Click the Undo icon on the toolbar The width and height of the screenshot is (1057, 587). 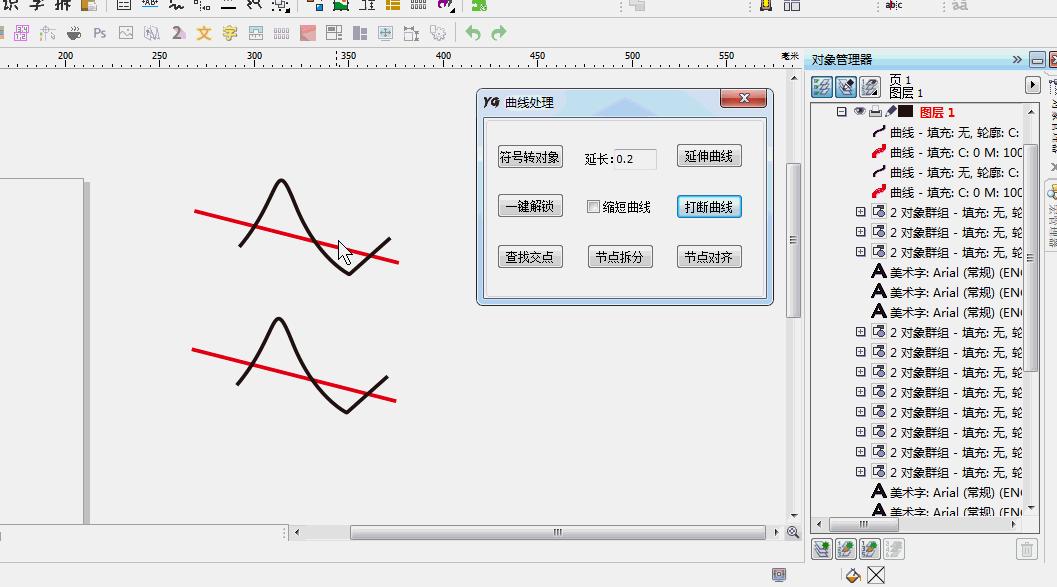tap(472, 32)
